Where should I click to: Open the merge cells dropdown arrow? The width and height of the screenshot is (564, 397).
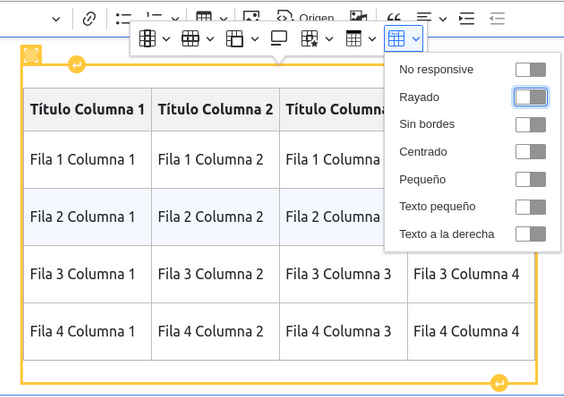(255, 39)
